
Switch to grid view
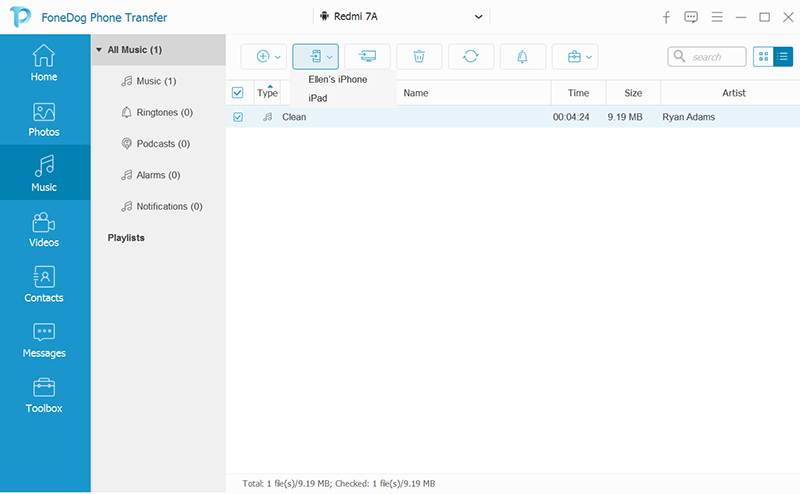pos(763,57)
